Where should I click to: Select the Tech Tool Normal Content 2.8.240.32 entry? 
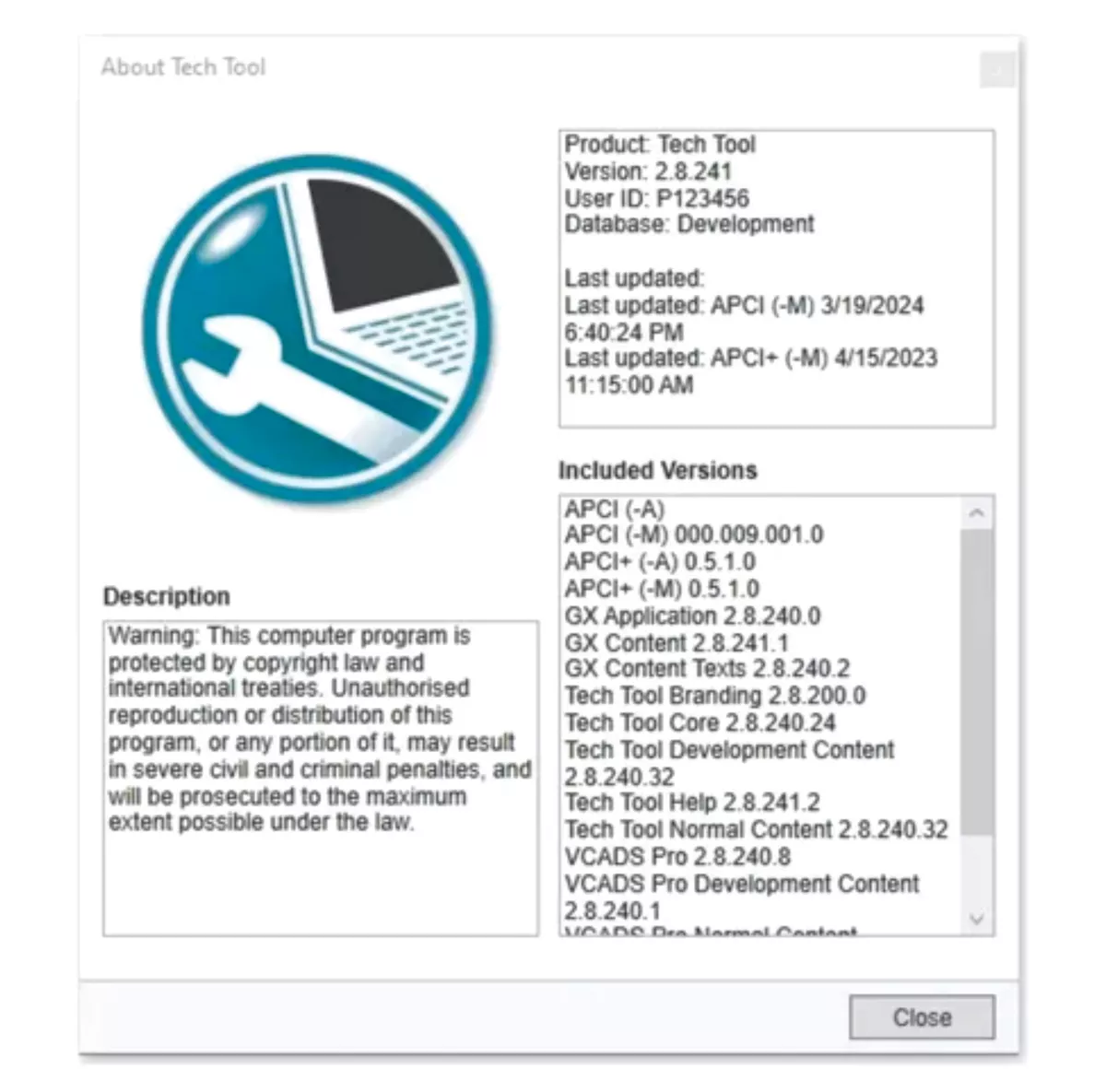[756, 830]
